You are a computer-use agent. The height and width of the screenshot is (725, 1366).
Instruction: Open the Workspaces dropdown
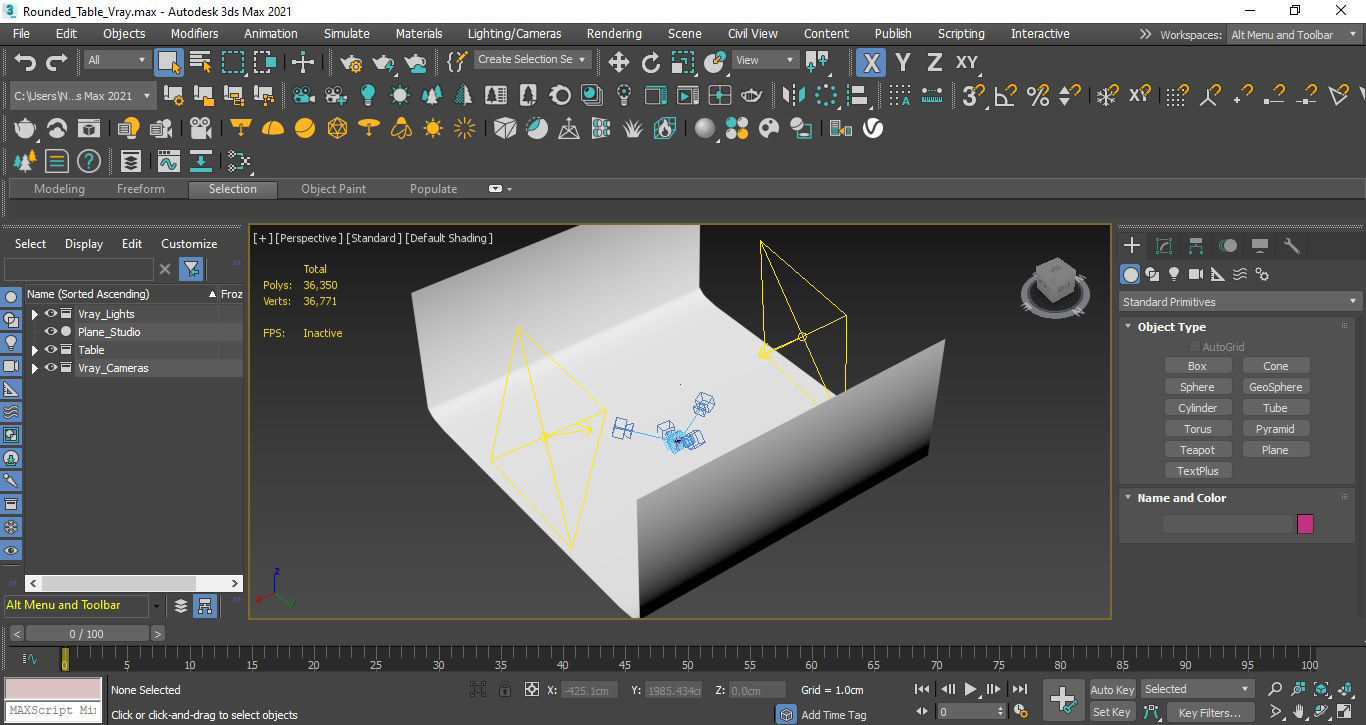(1293, 35)
